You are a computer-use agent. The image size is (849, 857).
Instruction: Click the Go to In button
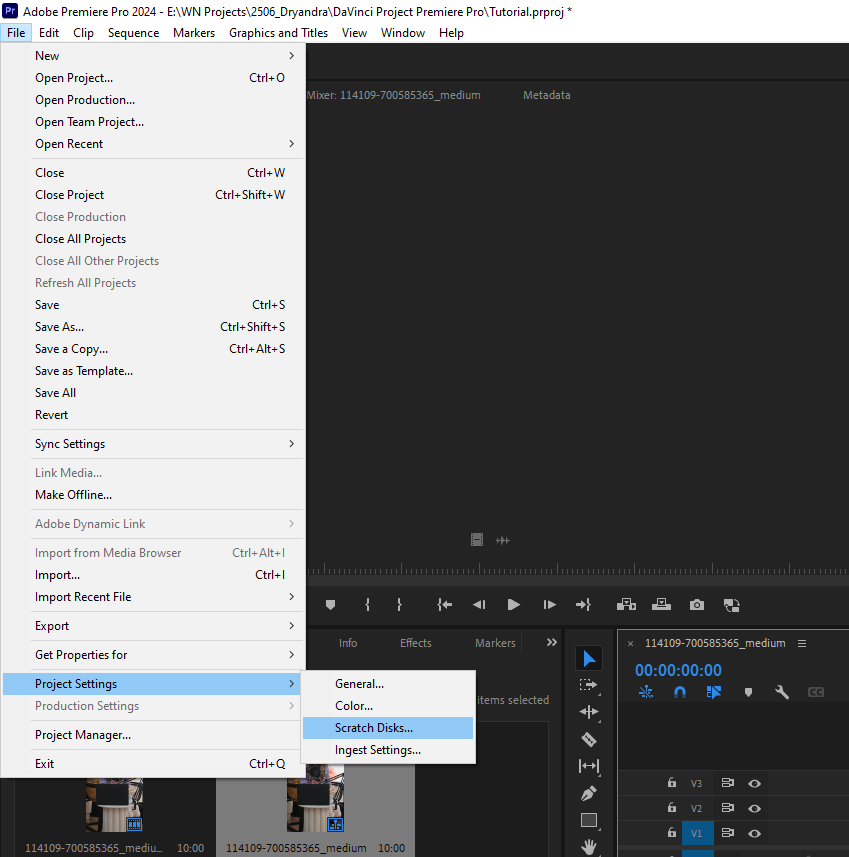[x=444, y=604]
